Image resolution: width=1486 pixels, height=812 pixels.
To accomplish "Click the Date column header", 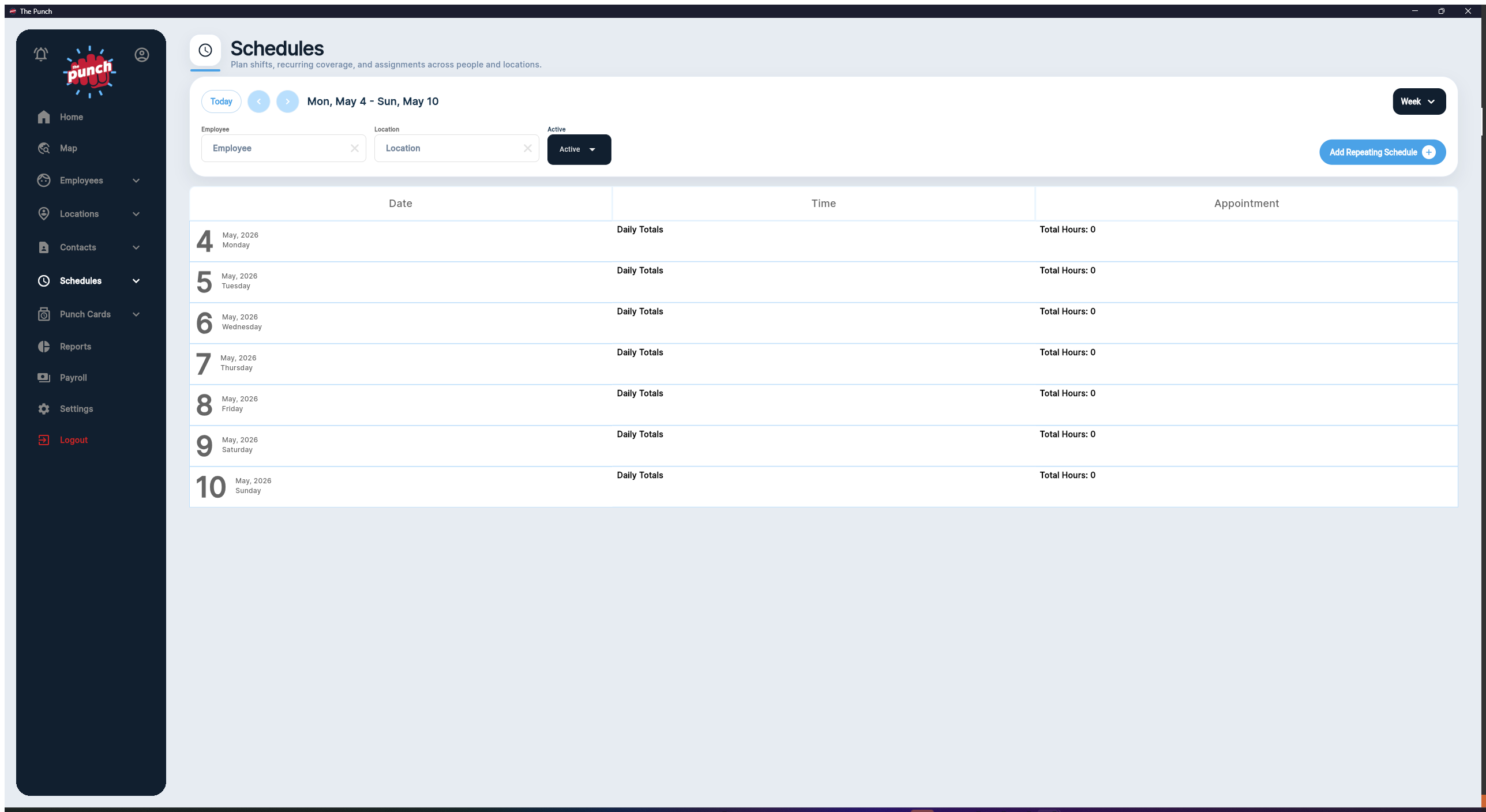I will tap(400, 204).
